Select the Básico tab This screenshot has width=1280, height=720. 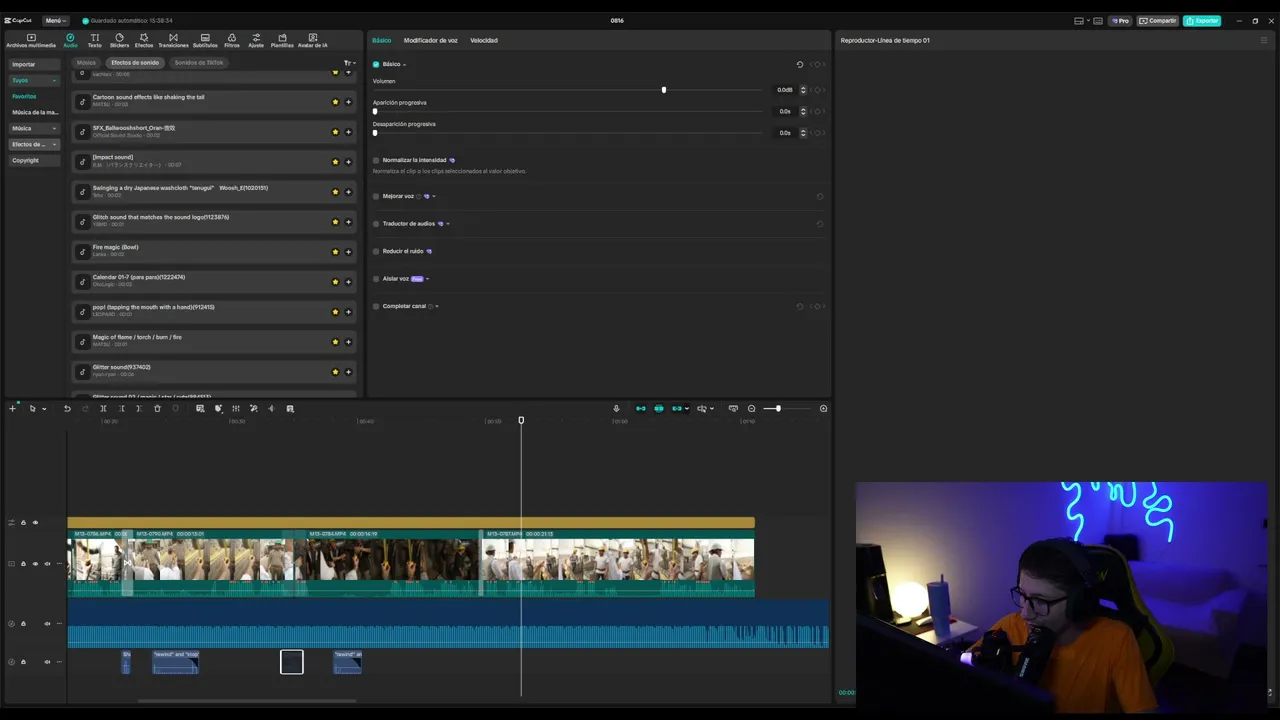click(382, 40)
